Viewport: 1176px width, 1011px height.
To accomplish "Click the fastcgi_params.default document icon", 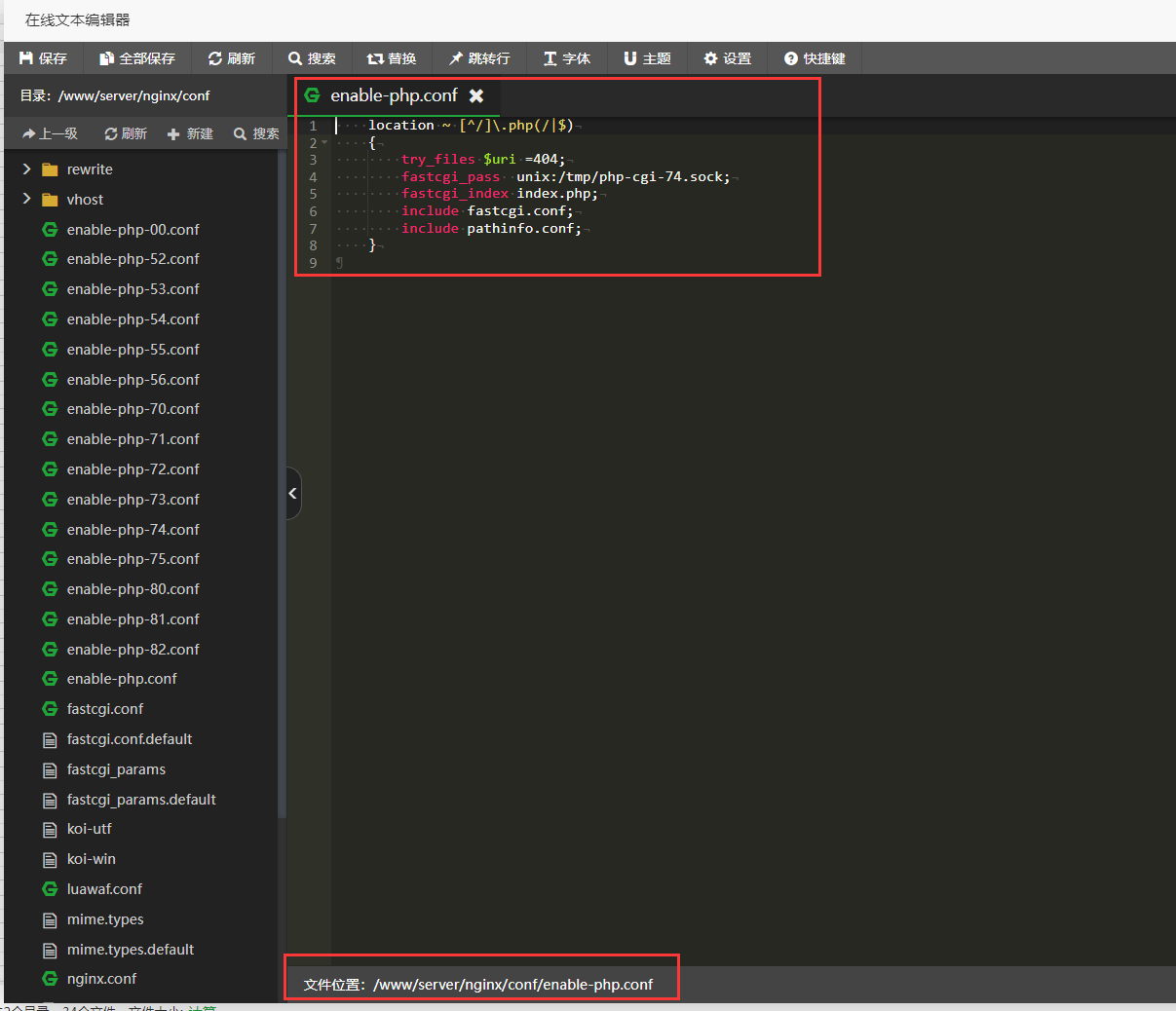I will click(x=50, y=801).
